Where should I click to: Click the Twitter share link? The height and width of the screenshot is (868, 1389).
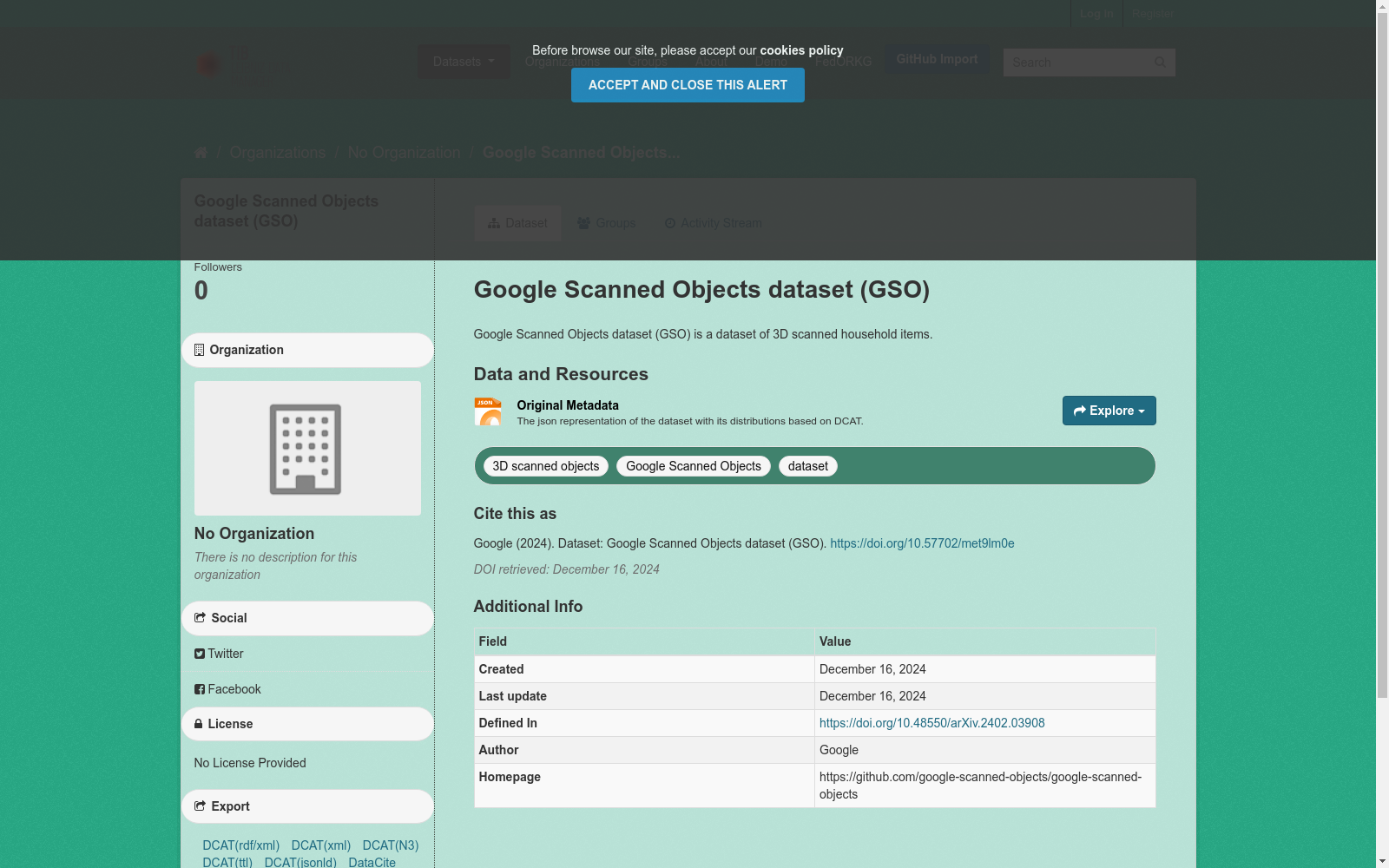219,654
